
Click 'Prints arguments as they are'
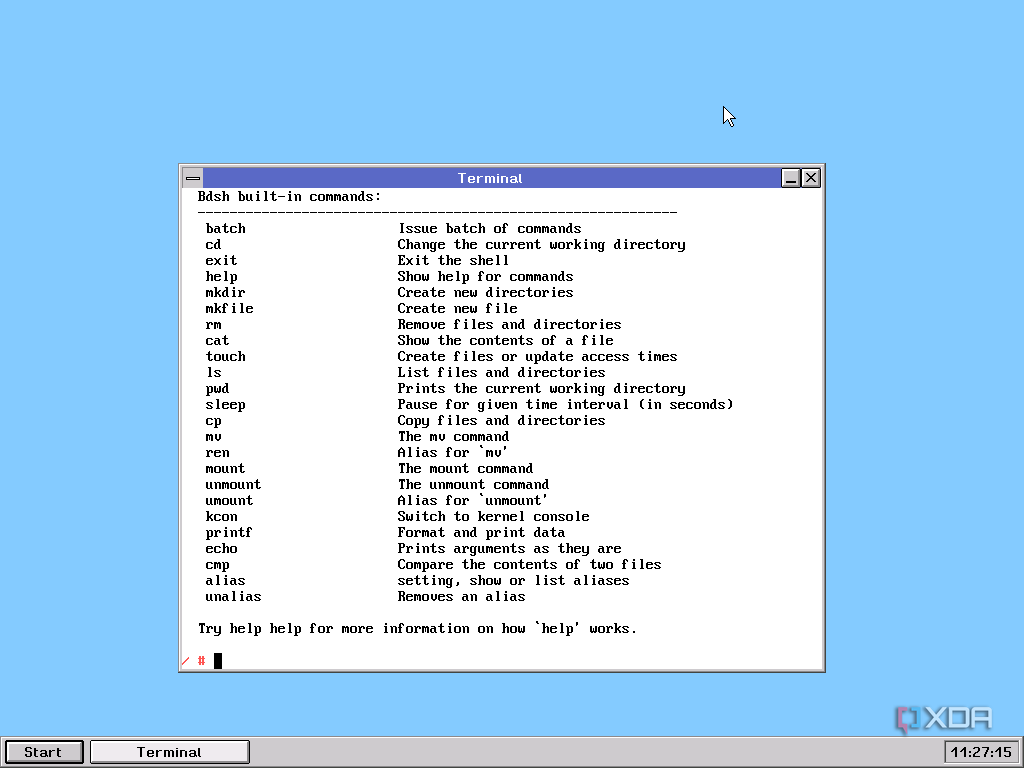pos(509,549)
